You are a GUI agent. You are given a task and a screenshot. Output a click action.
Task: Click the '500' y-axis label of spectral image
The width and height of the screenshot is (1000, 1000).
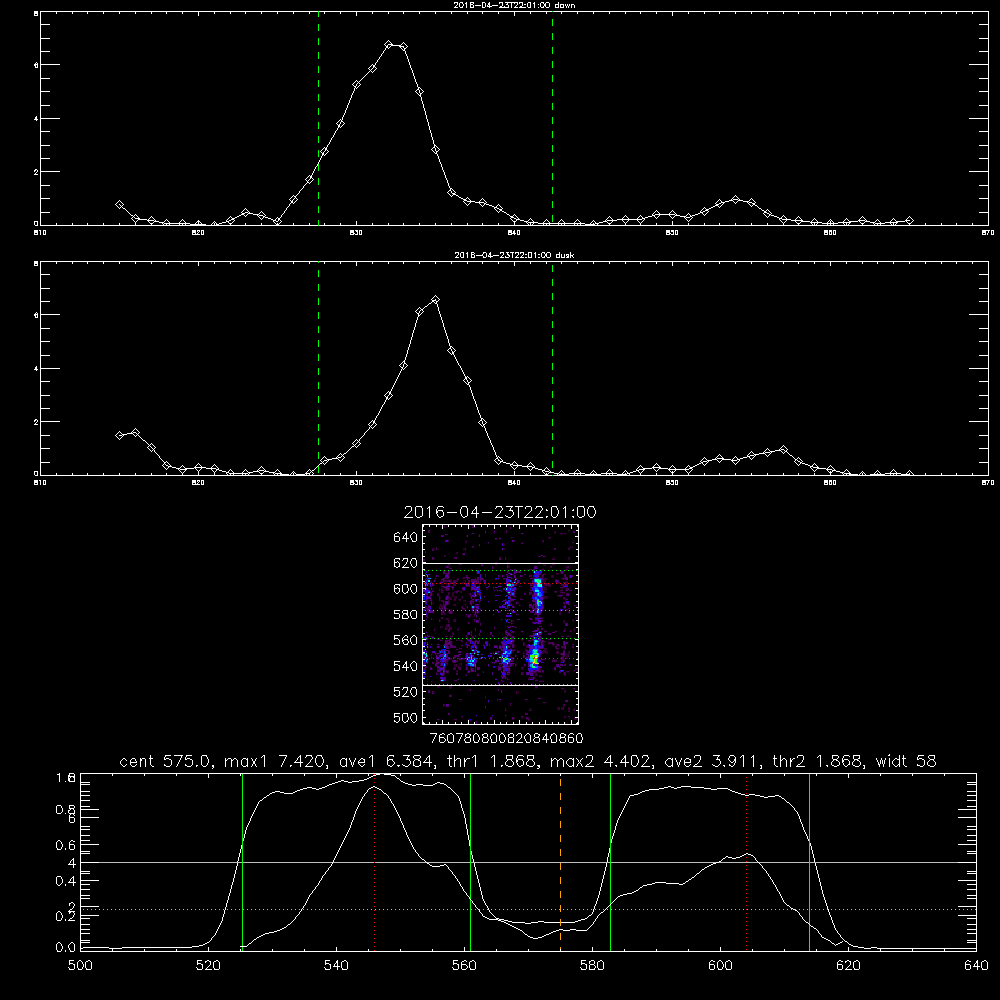[405, 717]
